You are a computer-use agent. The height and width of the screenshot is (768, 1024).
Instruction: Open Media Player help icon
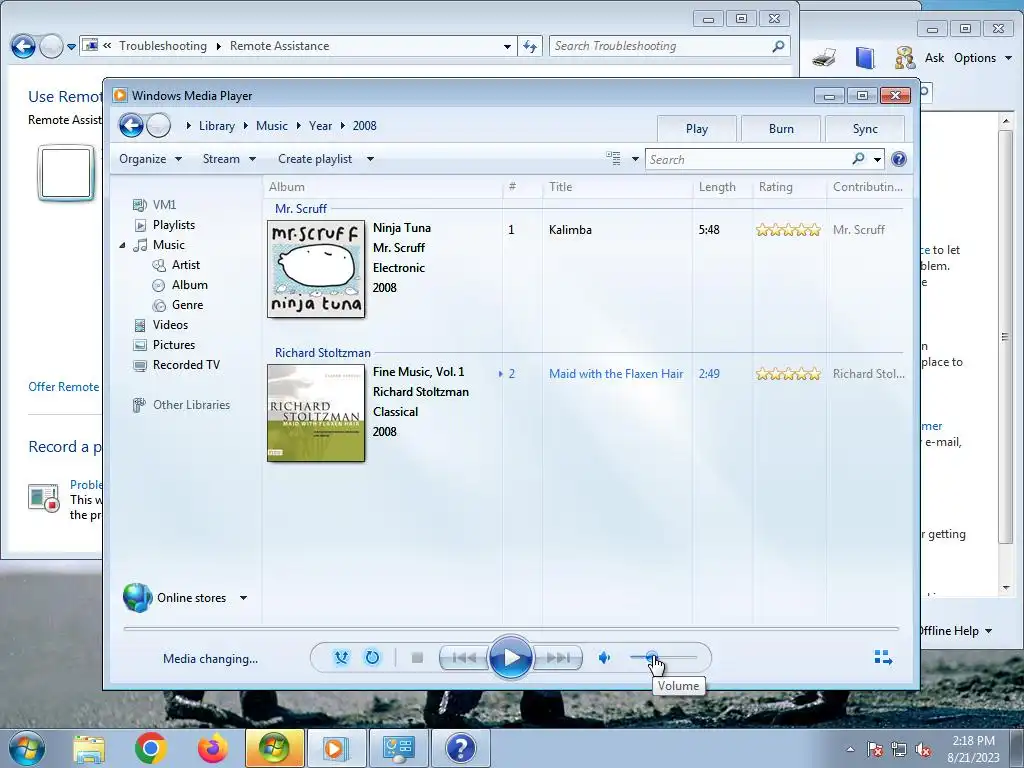coord(899,159)
